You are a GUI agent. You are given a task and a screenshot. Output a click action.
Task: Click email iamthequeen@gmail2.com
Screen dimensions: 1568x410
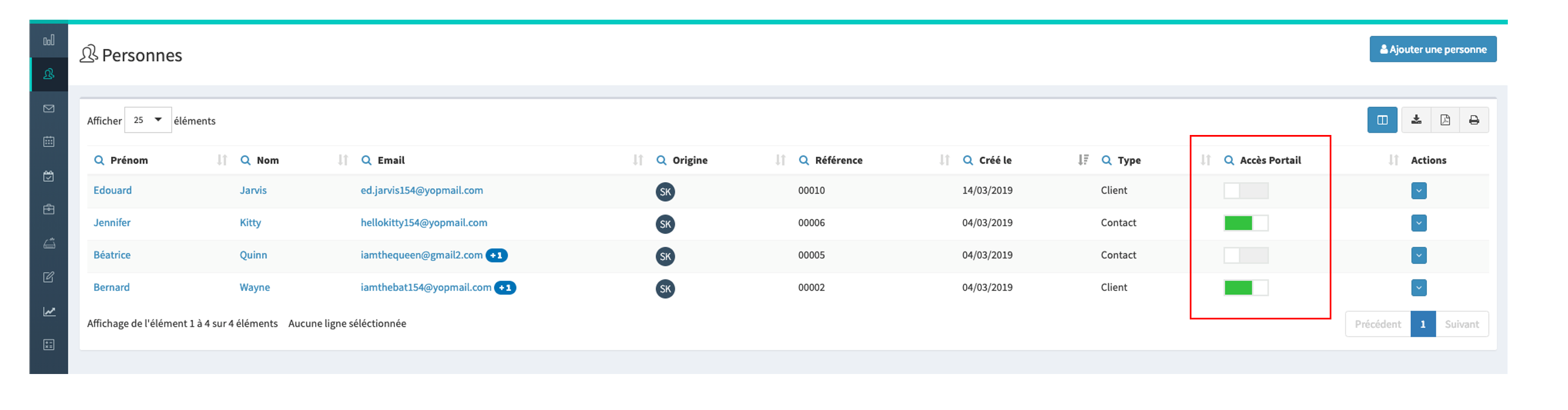tap(421, 255)
